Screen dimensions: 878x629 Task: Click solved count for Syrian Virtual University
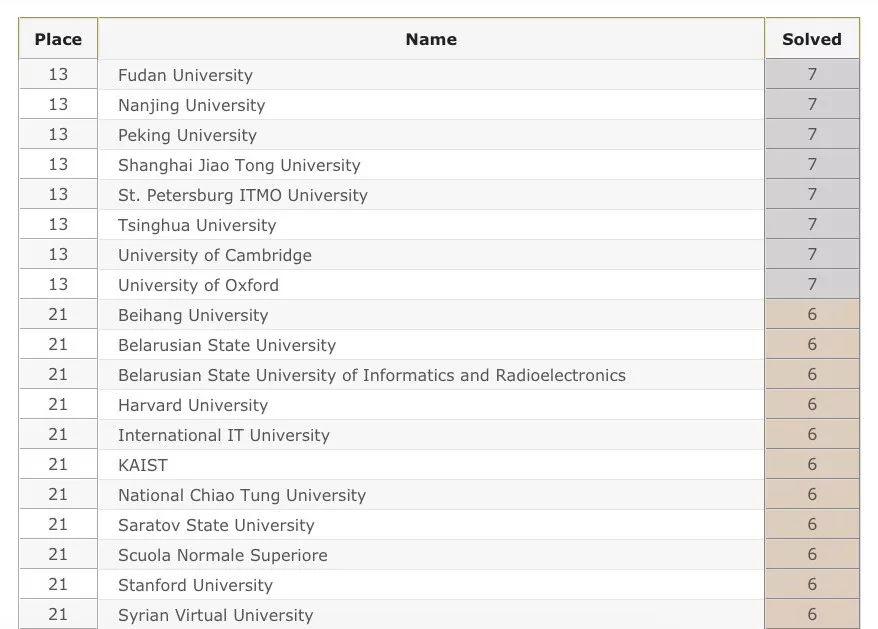coord(812,614)
